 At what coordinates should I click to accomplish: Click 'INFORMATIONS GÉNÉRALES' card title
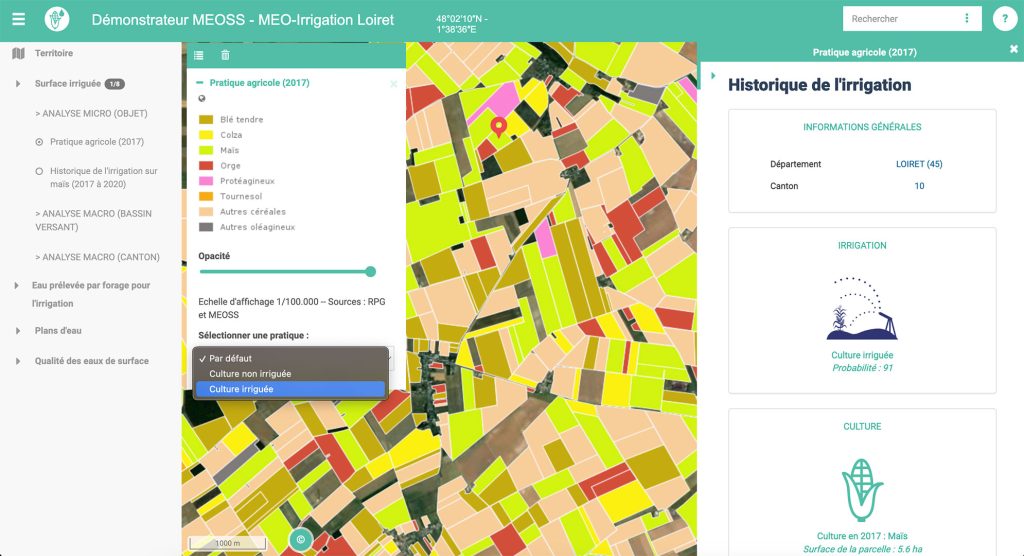tap(862, 127)
